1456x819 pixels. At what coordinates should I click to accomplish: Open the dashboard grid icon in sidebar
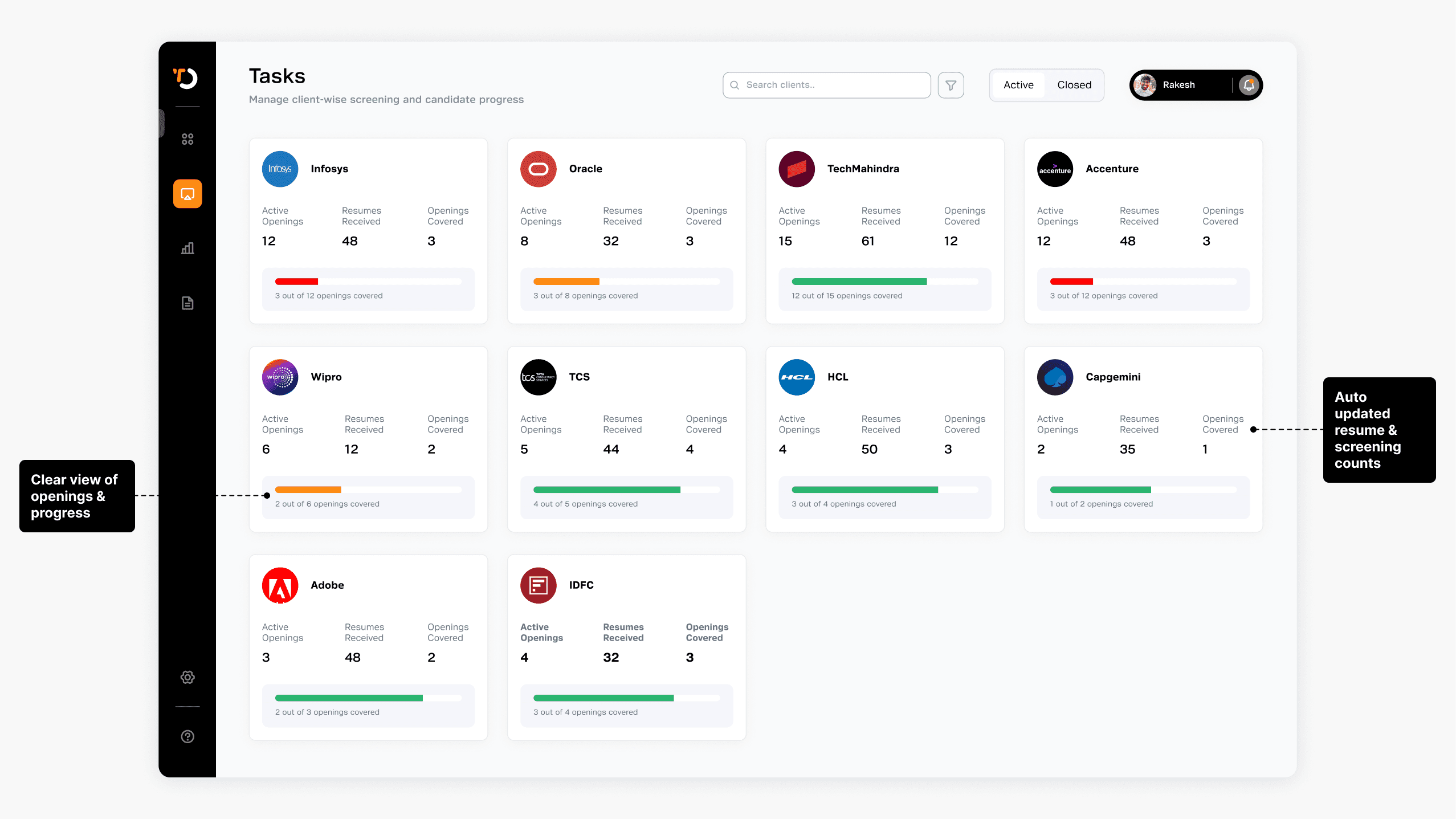pyautogui.click(x=187, y=139)
